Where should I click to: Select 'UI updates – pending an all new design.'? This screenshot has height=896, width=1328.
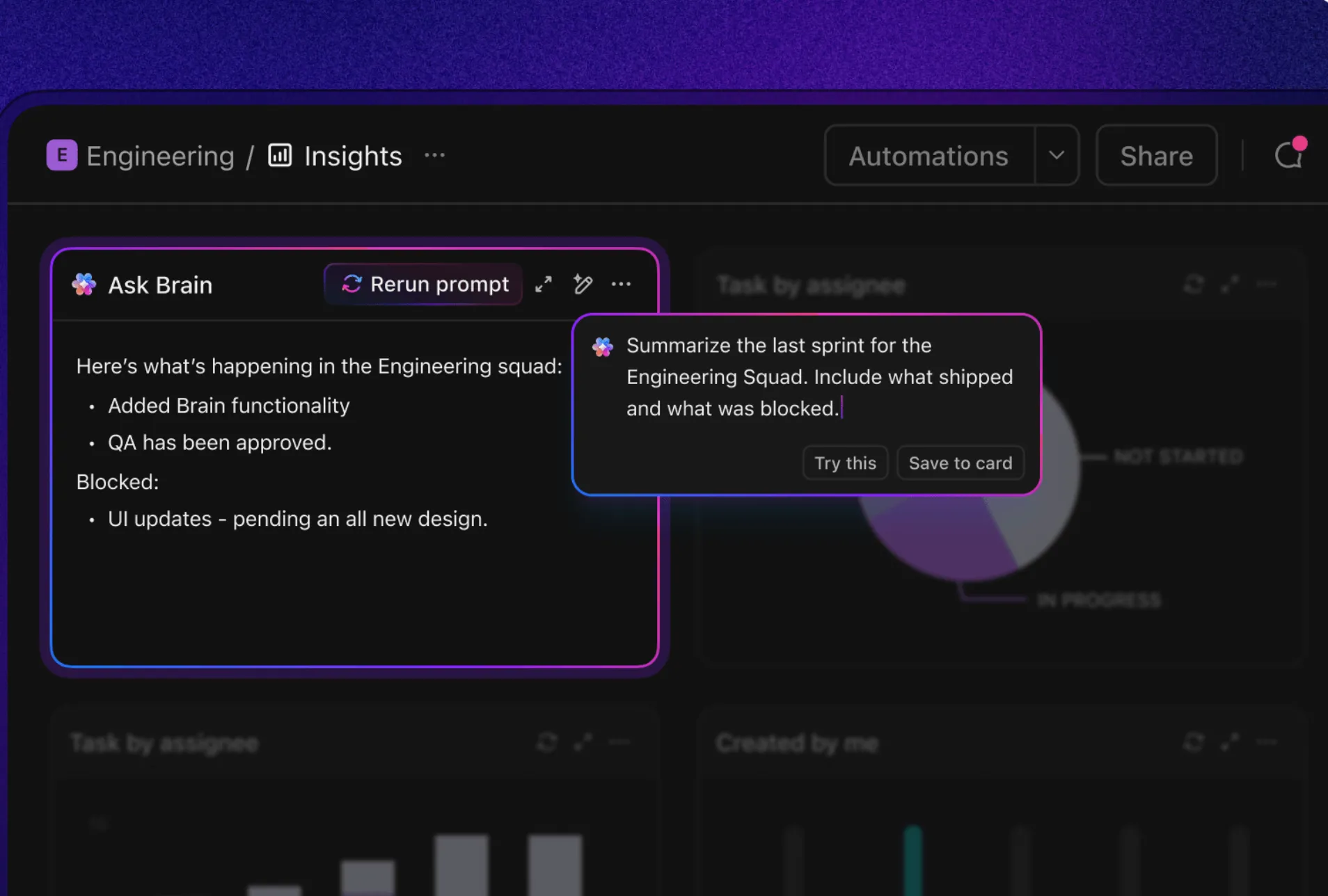297,519
